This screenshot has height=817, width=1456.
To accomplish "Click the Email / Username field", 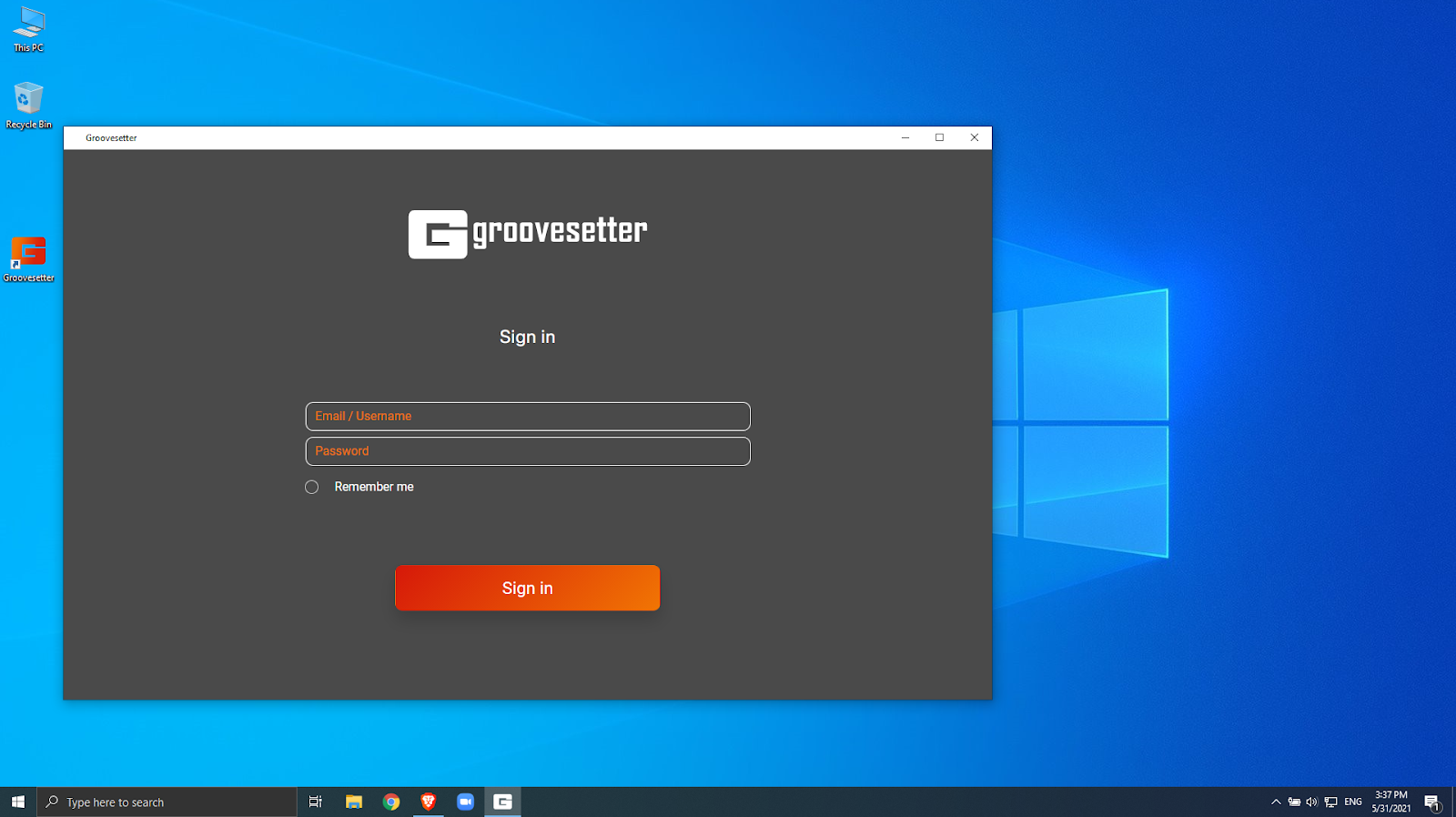I will 528,416.
